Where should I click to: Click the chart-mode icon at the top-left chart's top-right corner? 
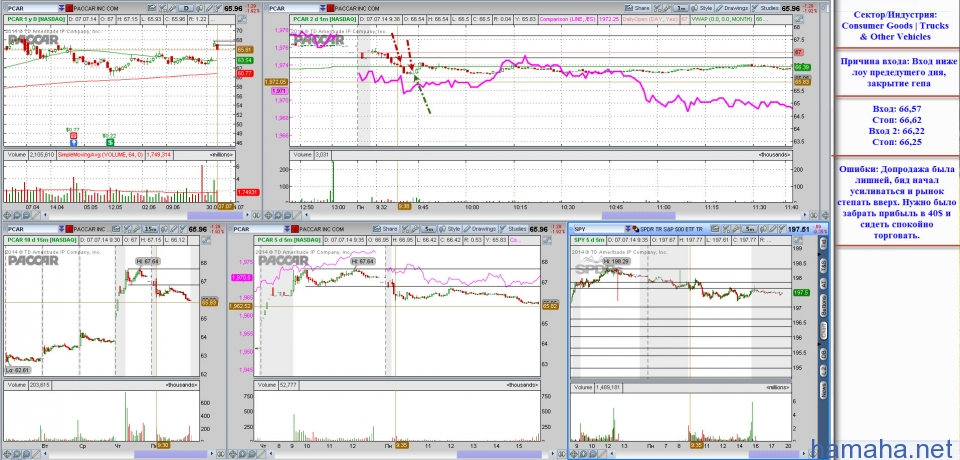click(242, 19)
